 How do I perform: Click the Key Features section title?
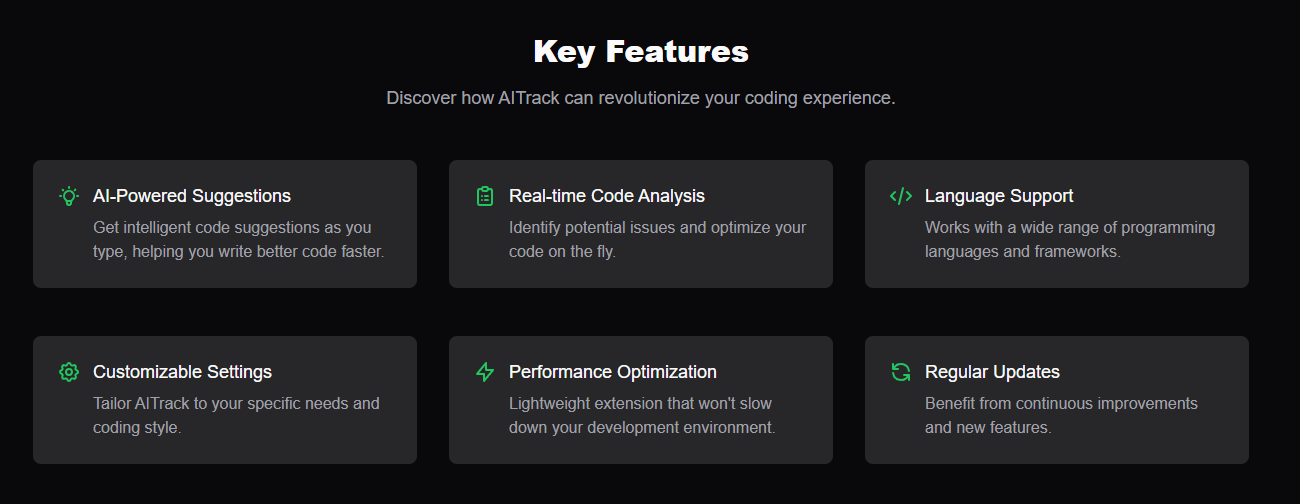tap(641, 51)
